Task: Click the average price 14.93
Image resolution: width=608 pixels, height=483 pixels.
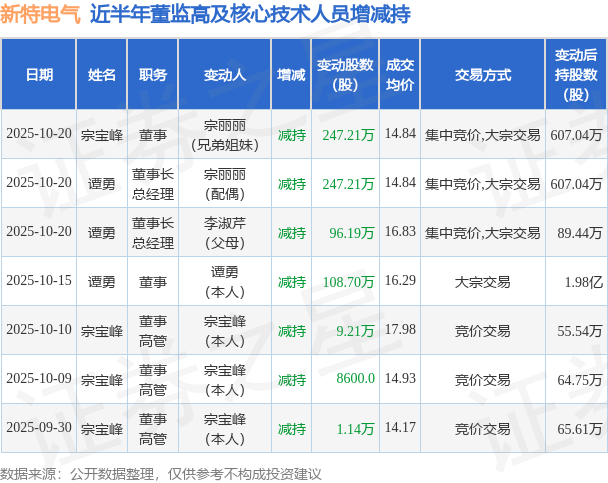Action: click(x=400, y=378)
